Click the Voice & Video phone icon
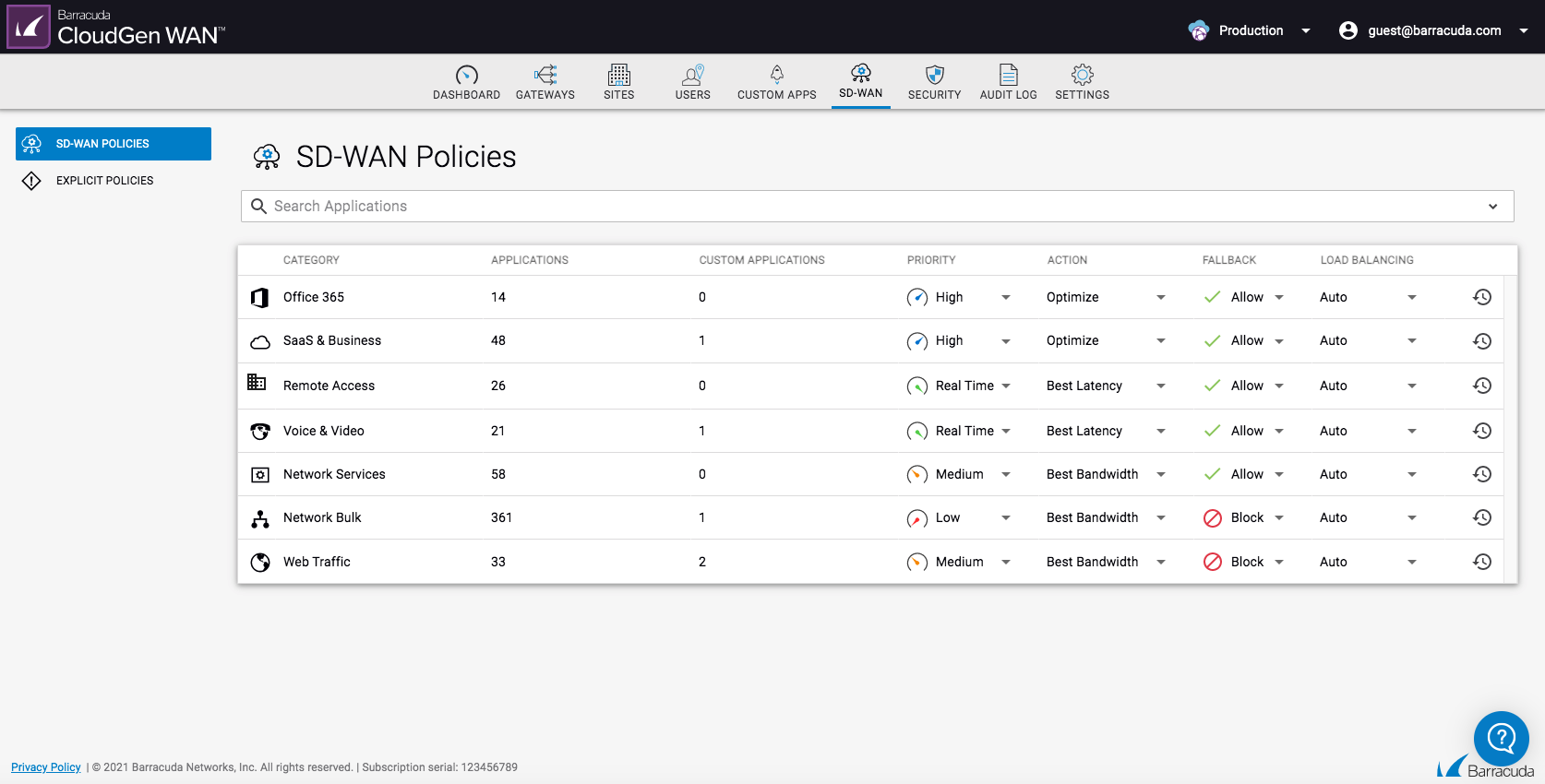This screenshot has width=1545, height=784. pyautogui.click(x=260, y=431)
